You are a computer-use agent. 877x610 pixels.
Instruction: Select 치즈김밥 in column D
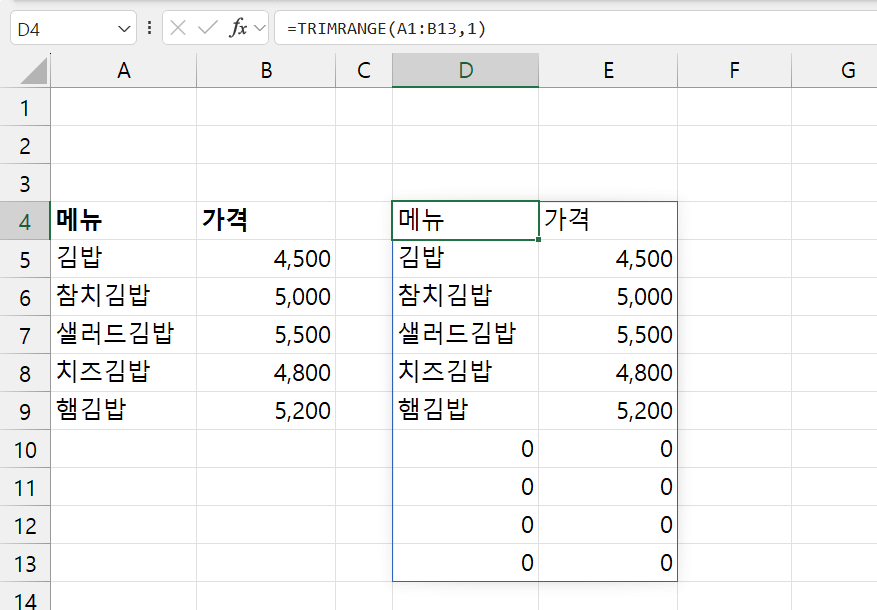click(465, 373)
